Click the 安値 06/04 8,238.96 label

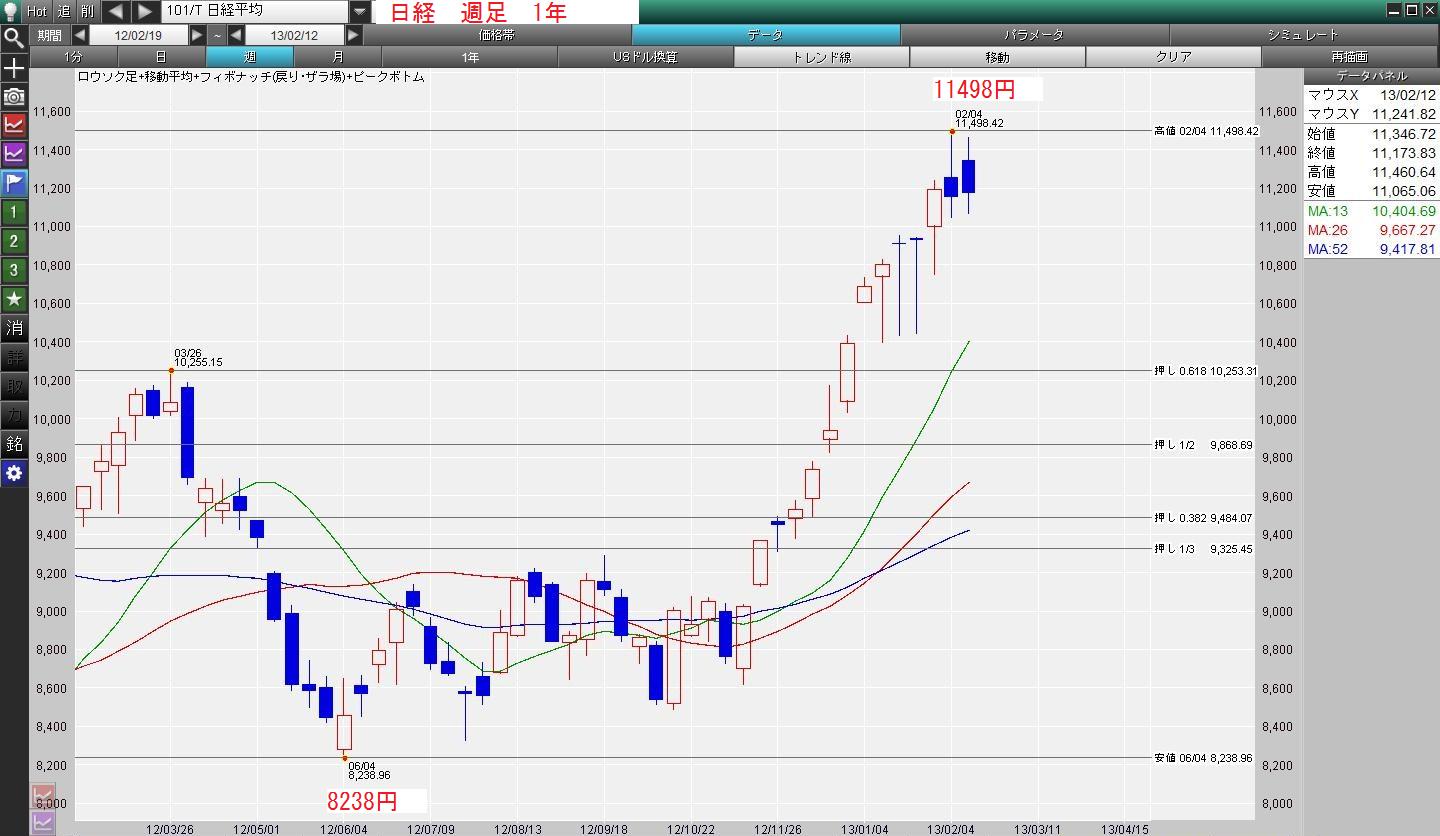click(x=1203, y=758)
